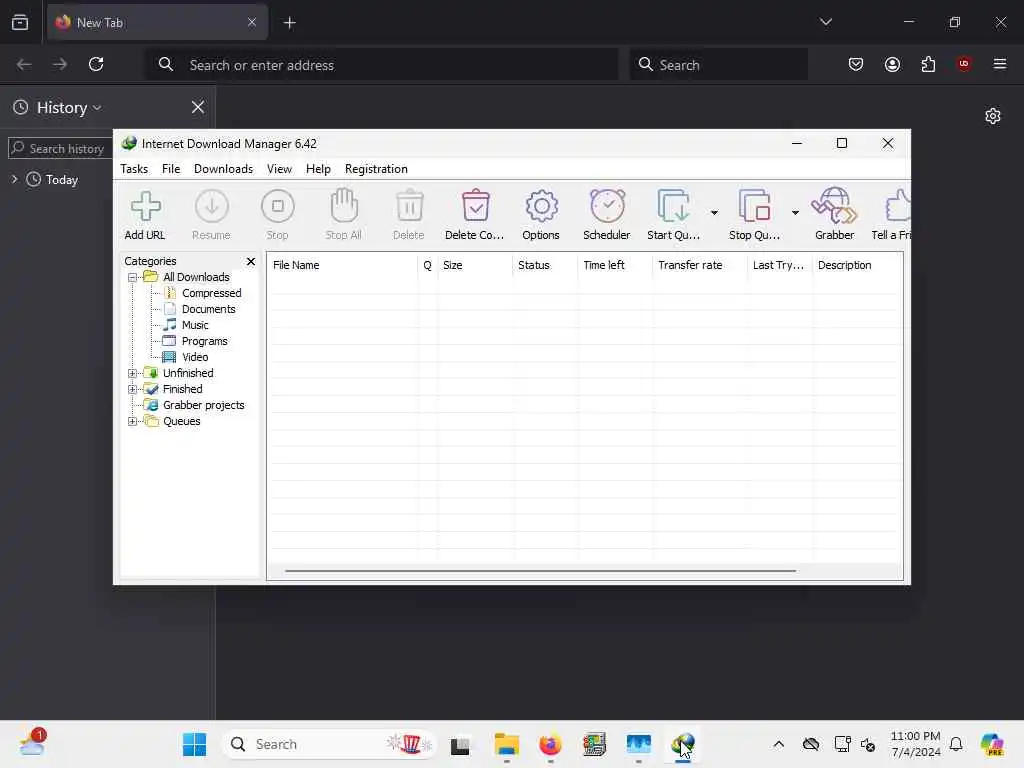The width and height of the screenshot is (1024, 768).
Task: Click the horizontal scrollbar in download list
Action: click(x=540, y=571)
